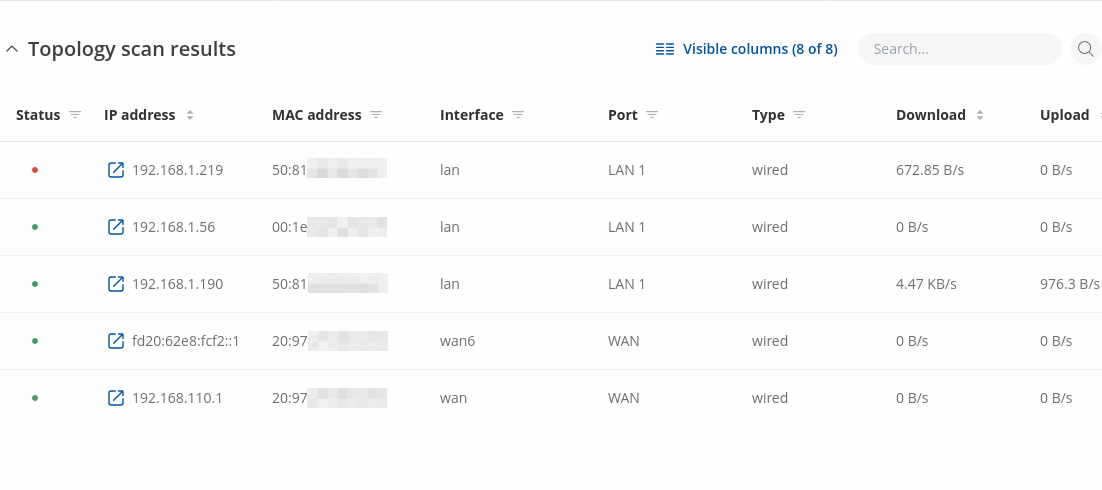Open the Status column filter icon

point(75,115)
